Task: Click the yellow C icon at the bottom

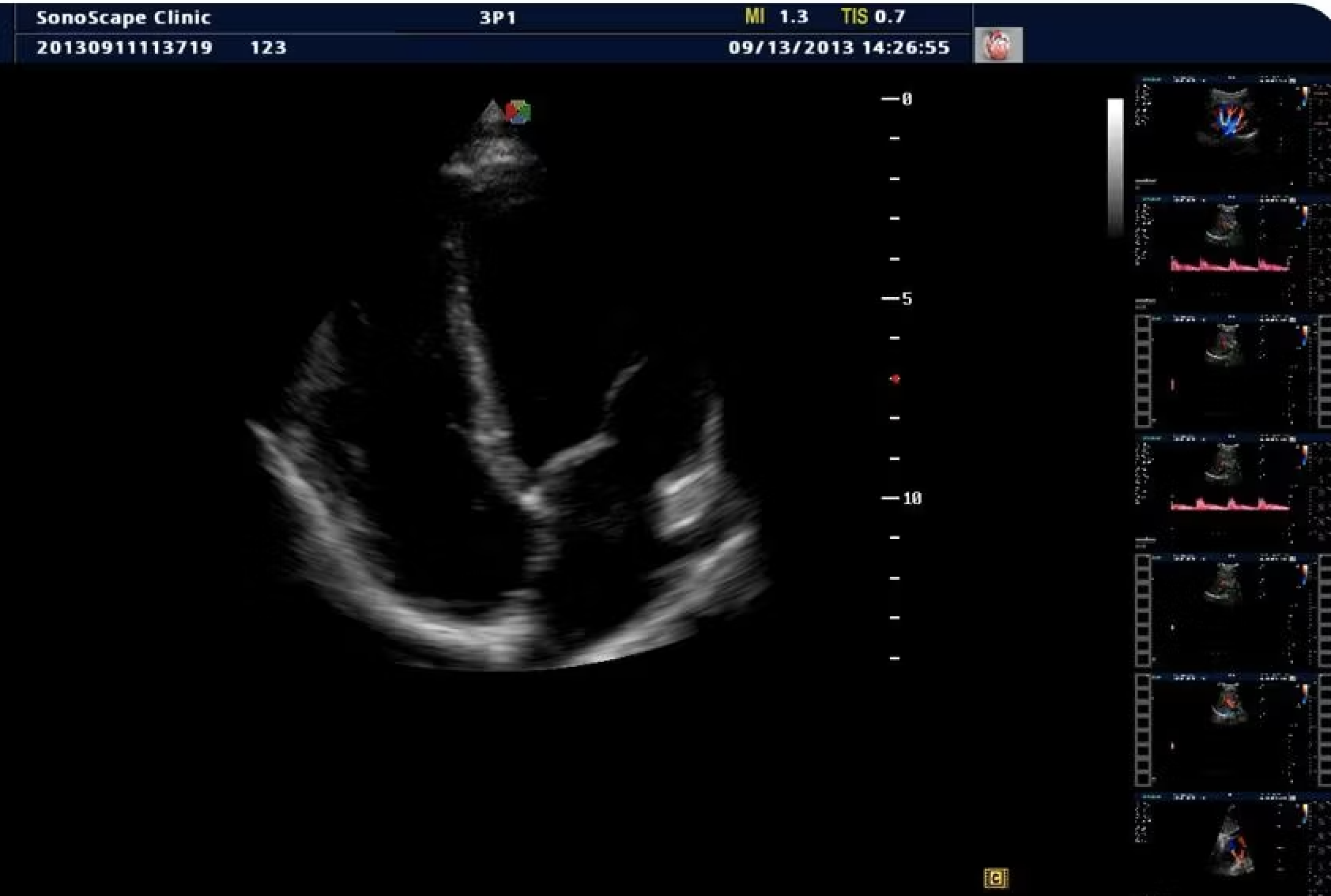Action: click(x=996, y=878)
